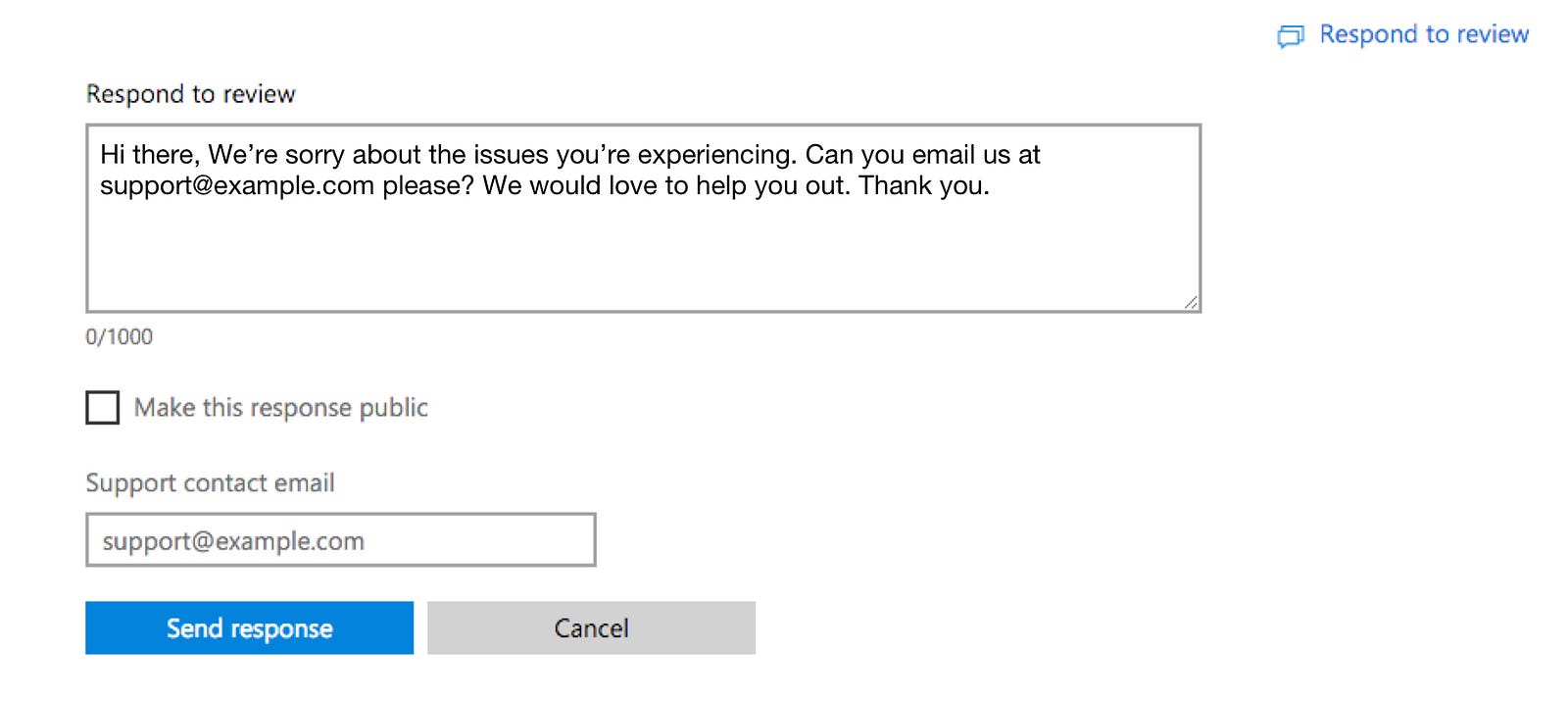Screen dimensions: 1568x704
Task: Click the Make this response public label
Action: 281,407
